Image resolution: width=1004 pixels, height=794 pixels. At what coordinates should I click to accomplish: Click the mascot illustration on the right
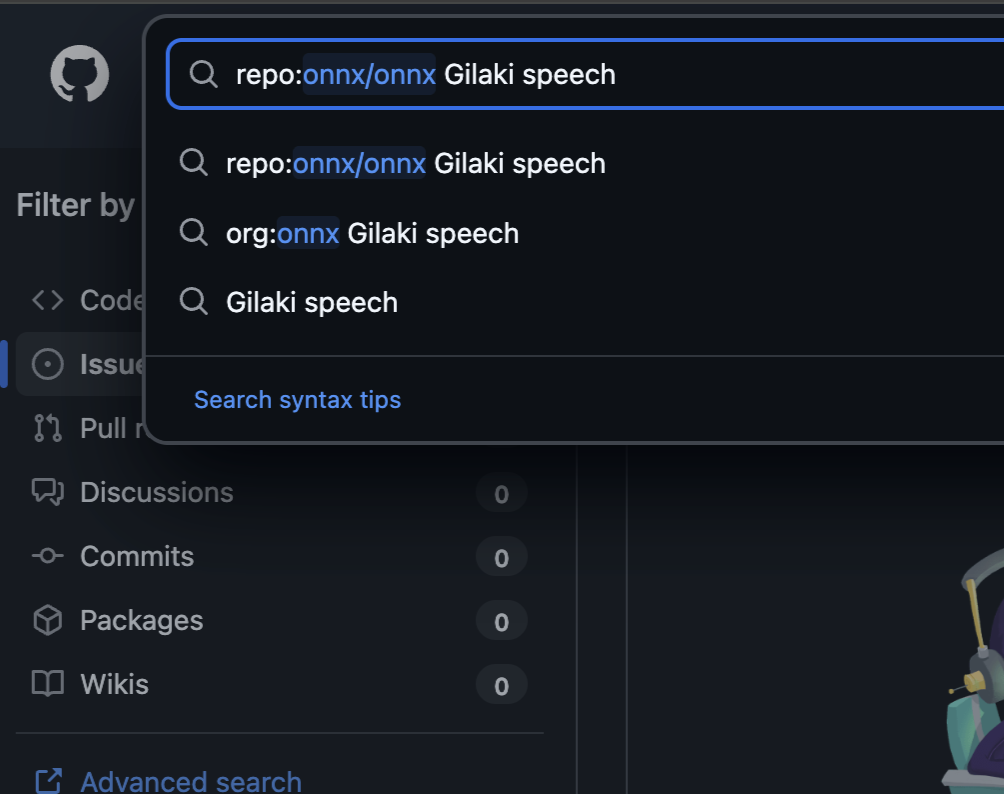(x=975, y=680)
